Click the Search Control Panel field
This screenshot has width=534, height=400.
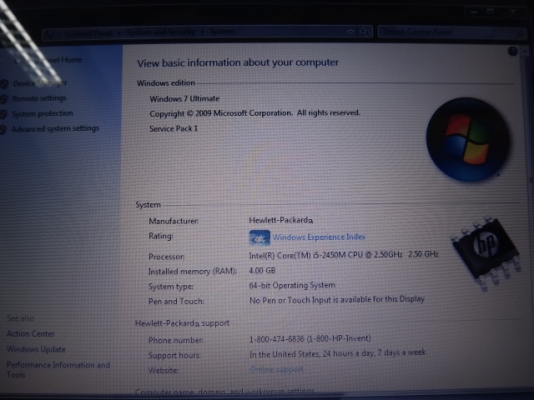[x=452, y=32]
